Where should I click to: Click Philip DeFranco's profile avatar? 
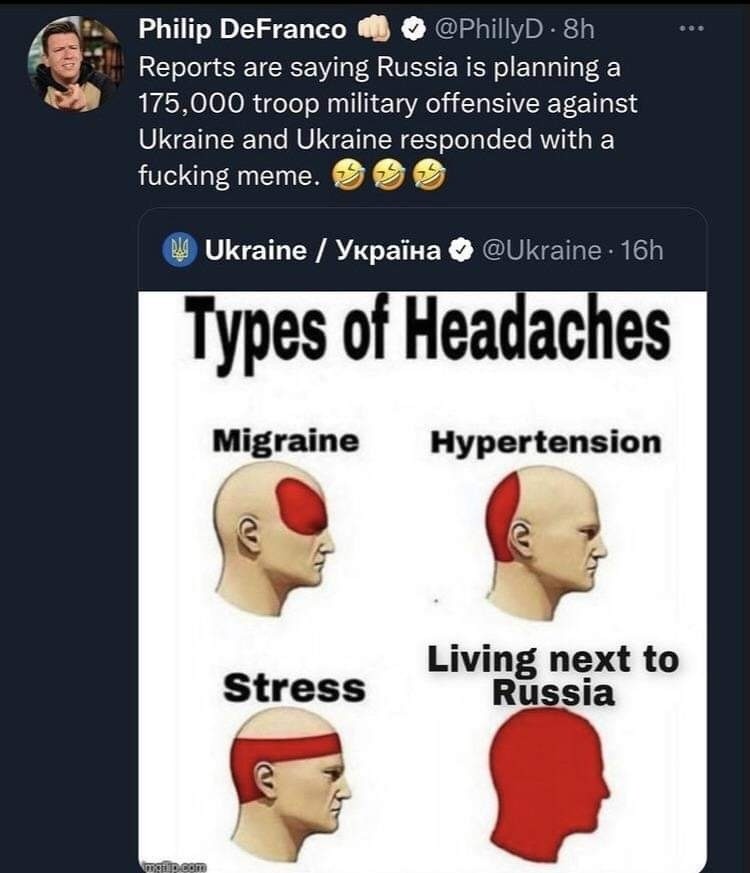[76, 63]
